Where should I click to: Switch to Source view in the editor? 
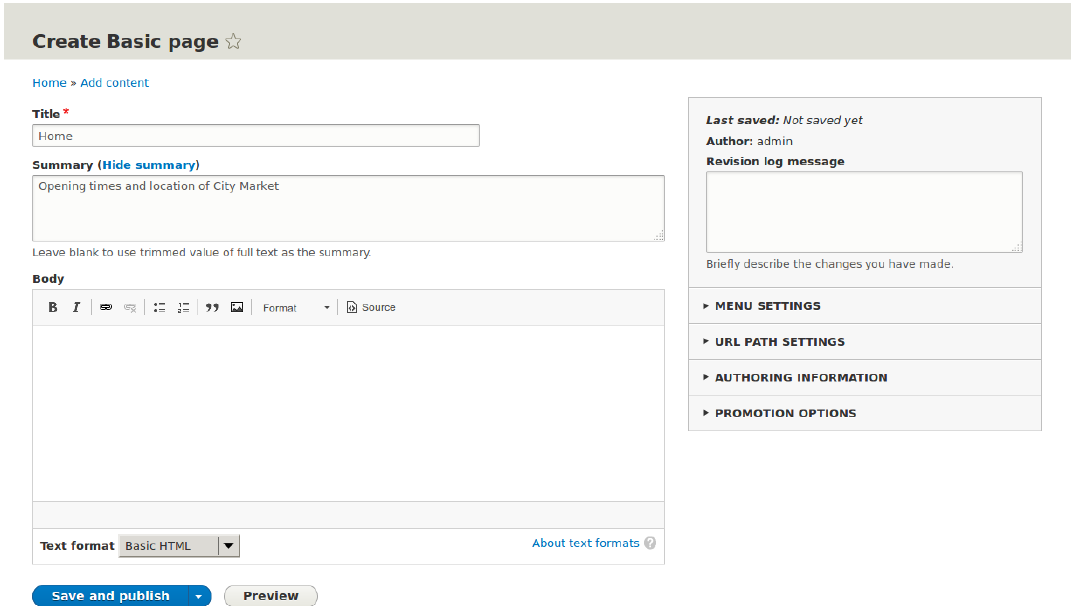pos(370,308)
